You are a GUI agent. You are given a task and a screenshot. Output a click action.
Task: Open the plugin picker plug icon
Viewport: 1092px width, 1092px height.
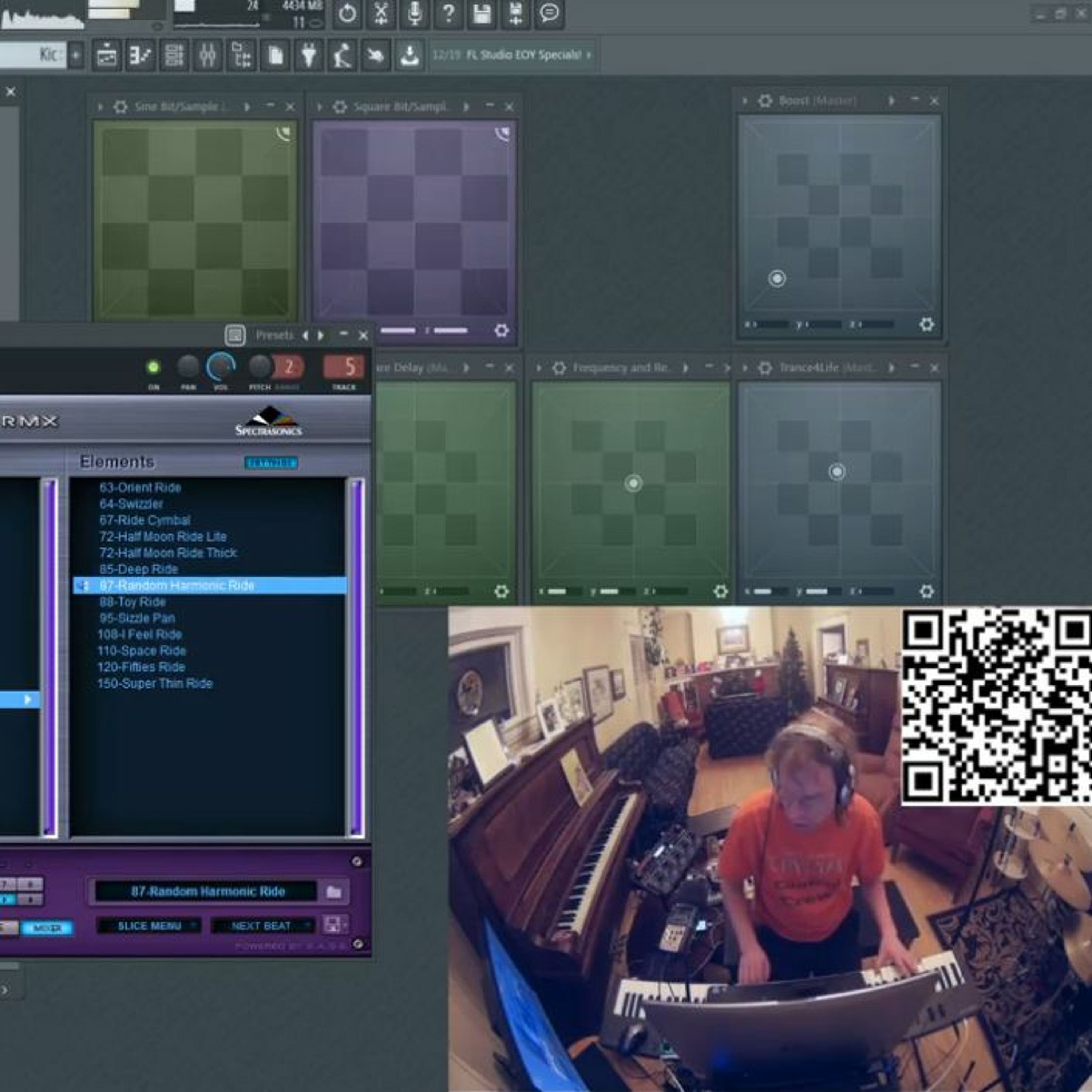(x=309, y=55)
